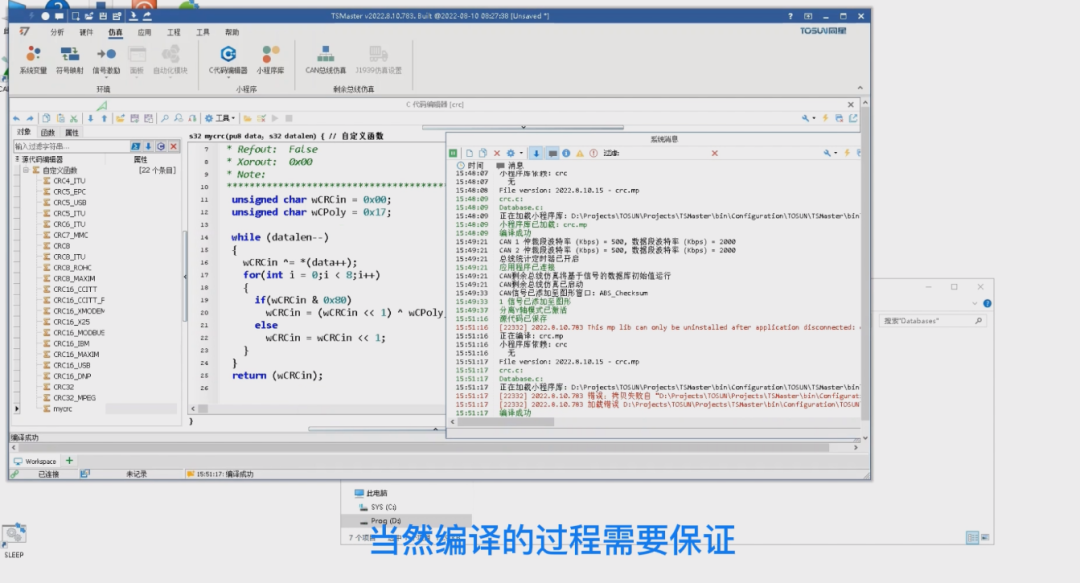The image size is (1080, 583).
Task: Switch to the 函数 tab
Action: tap(48, 132)
